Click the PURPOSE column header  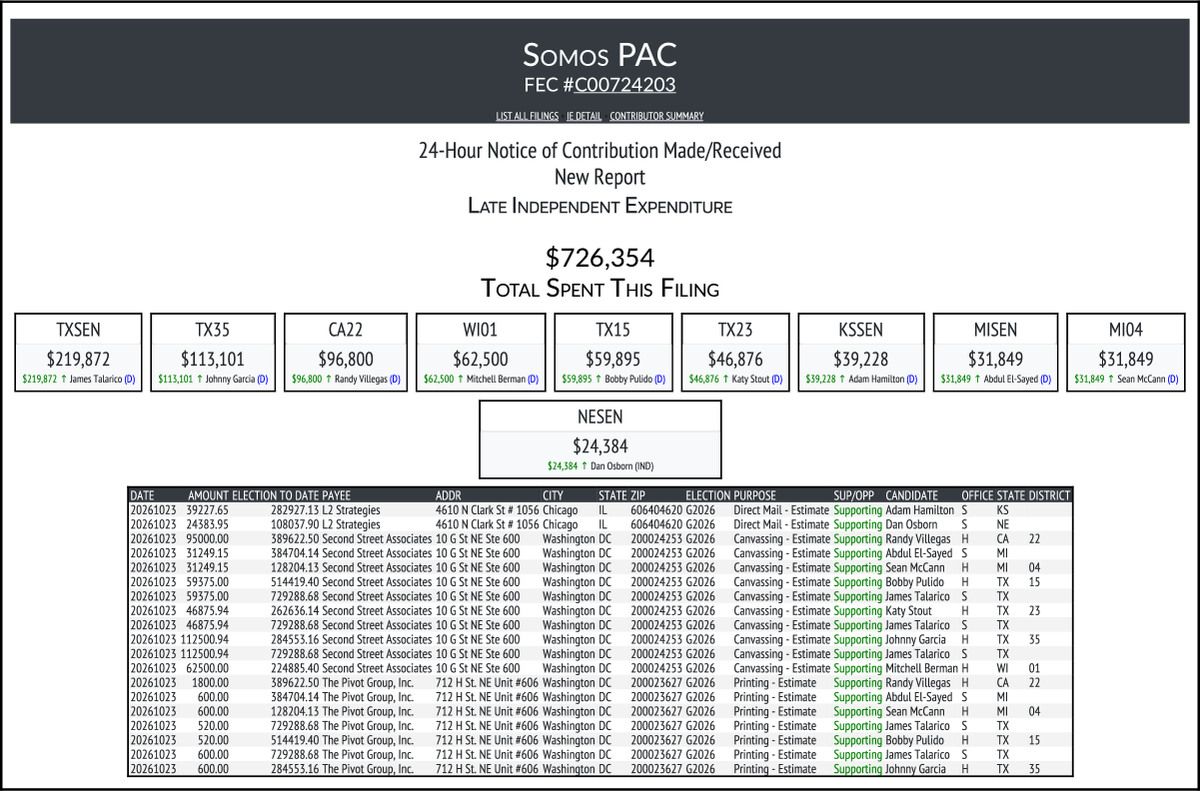pyautogui.click(x=754, y=495)
